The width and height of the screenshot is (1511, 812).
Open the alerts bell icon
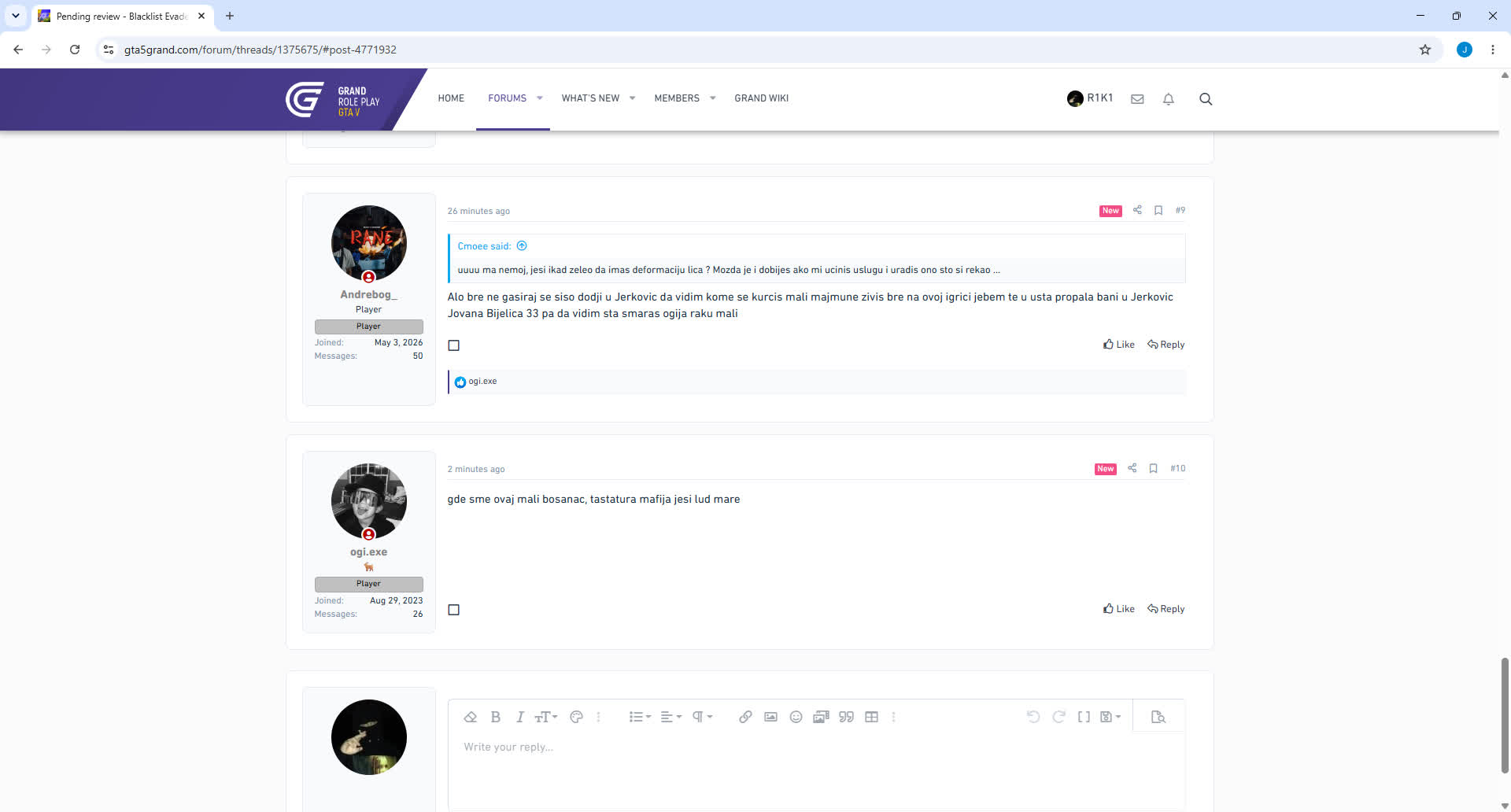click(1169, 99)
